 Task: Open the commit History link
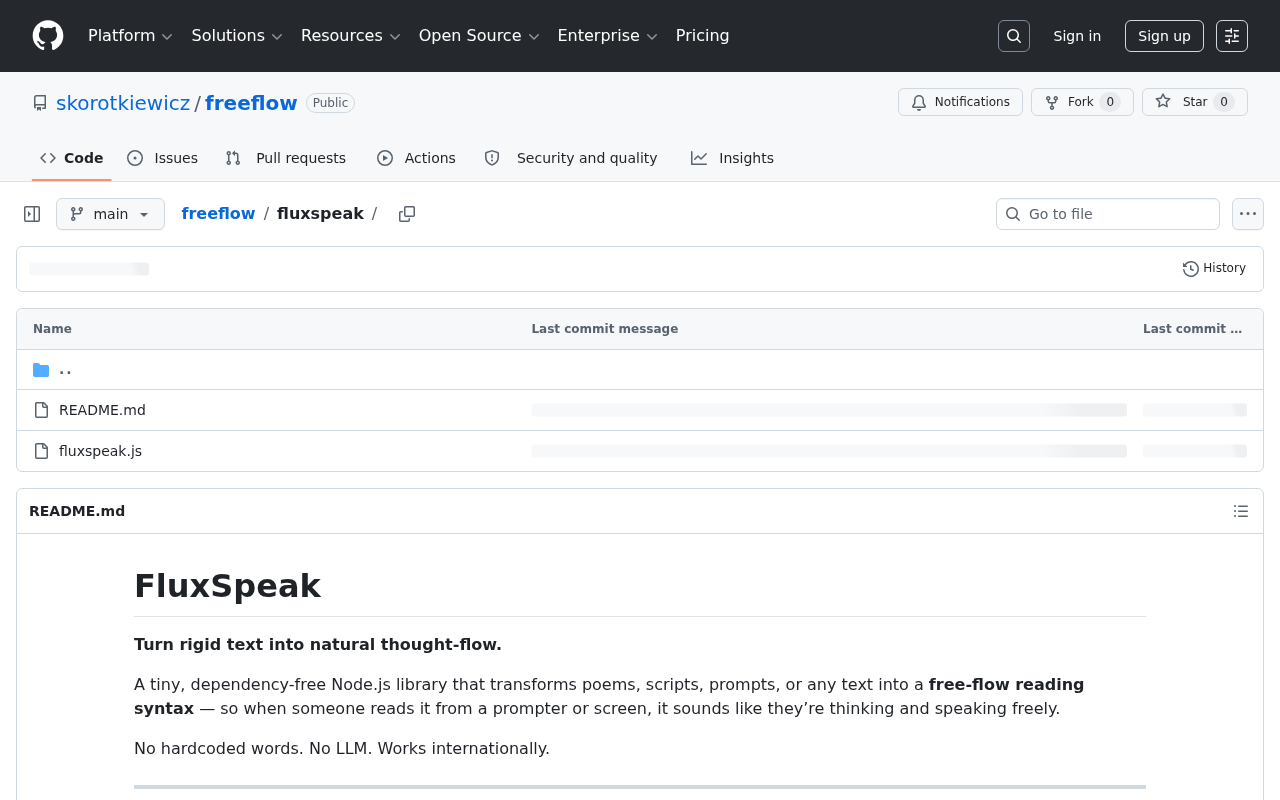point(1214,268)
